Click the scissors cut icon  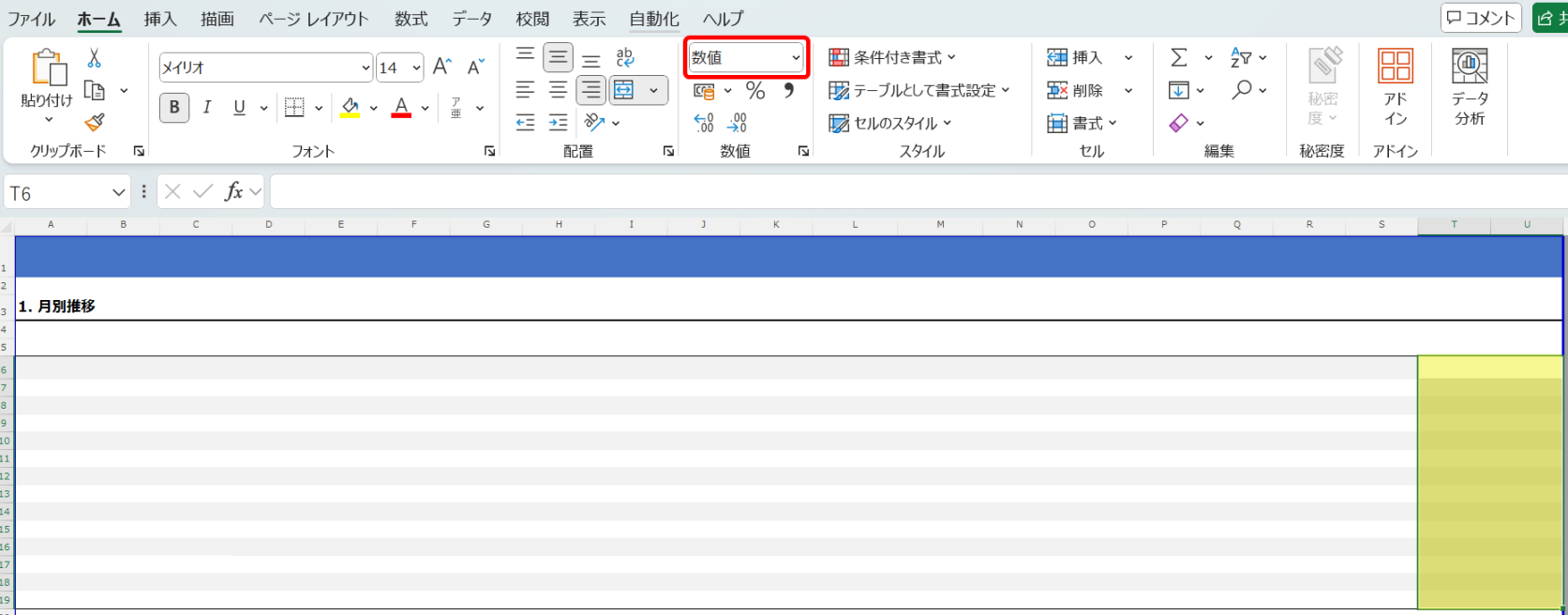point(94,58)
